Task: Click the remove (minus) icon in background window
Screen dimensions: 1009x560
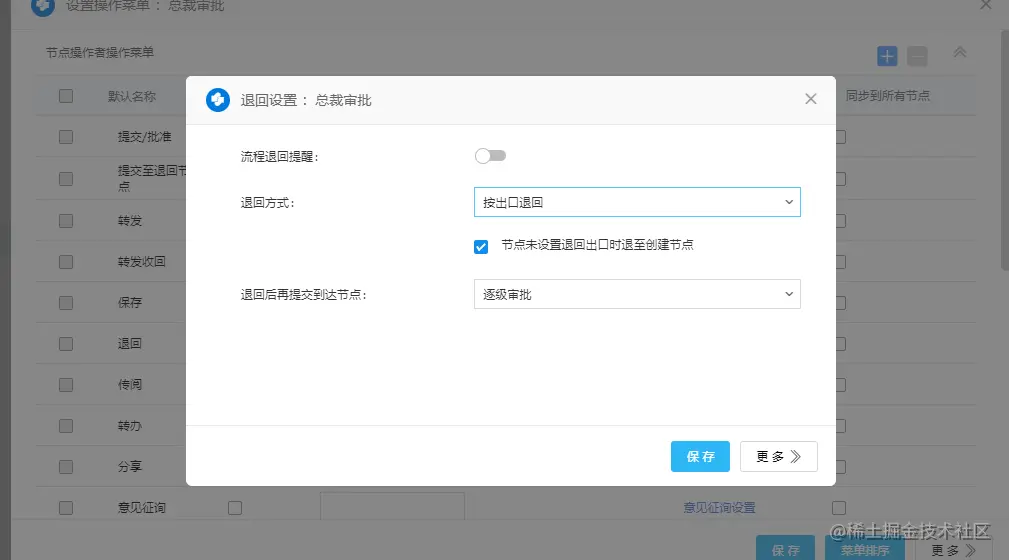Action: click(917, 56)
